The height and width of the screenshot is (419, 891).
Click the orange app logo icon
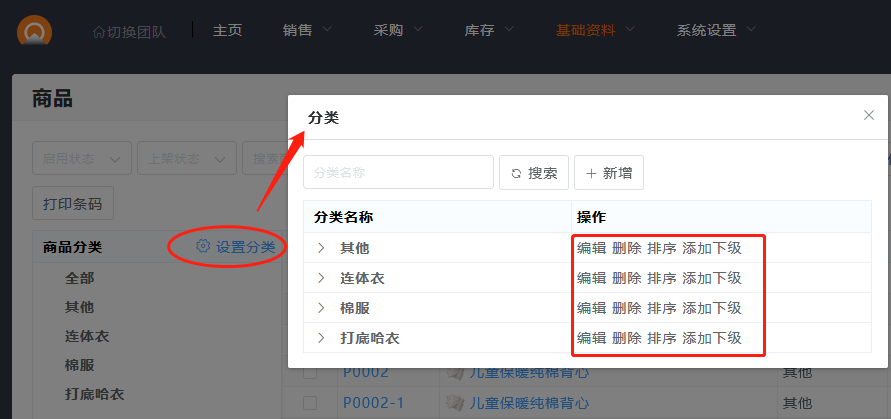[35, 30]
